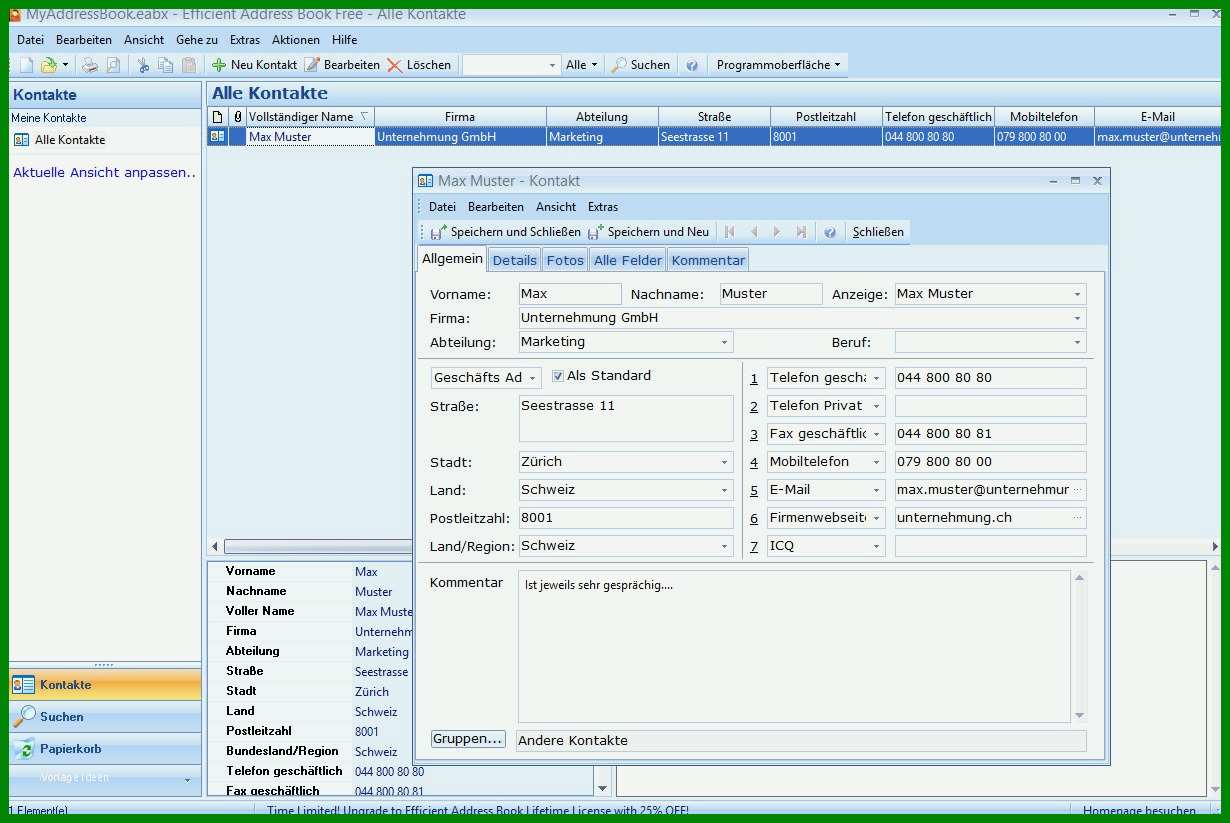Click the Vorname input field

pyautogui.click(x=570, y=294)
